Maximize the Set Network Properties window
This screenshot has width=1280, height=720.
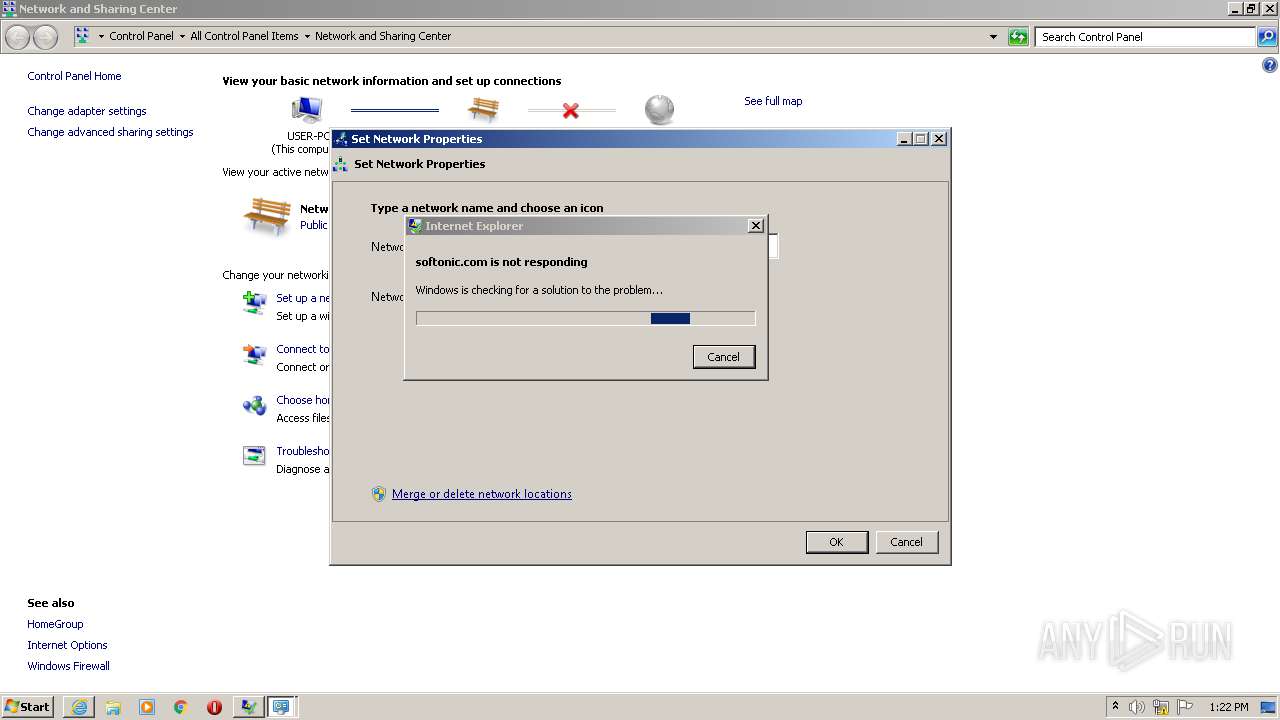coord(921,139)
